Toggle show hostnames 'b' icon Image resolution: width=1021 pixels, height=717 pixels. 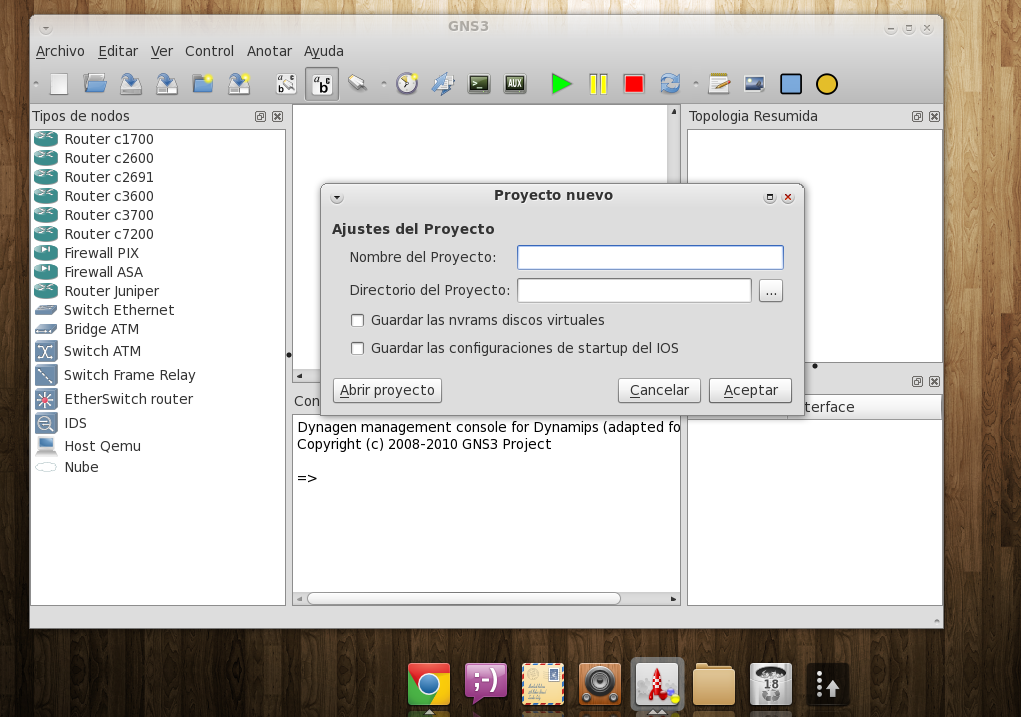(322, 84)
